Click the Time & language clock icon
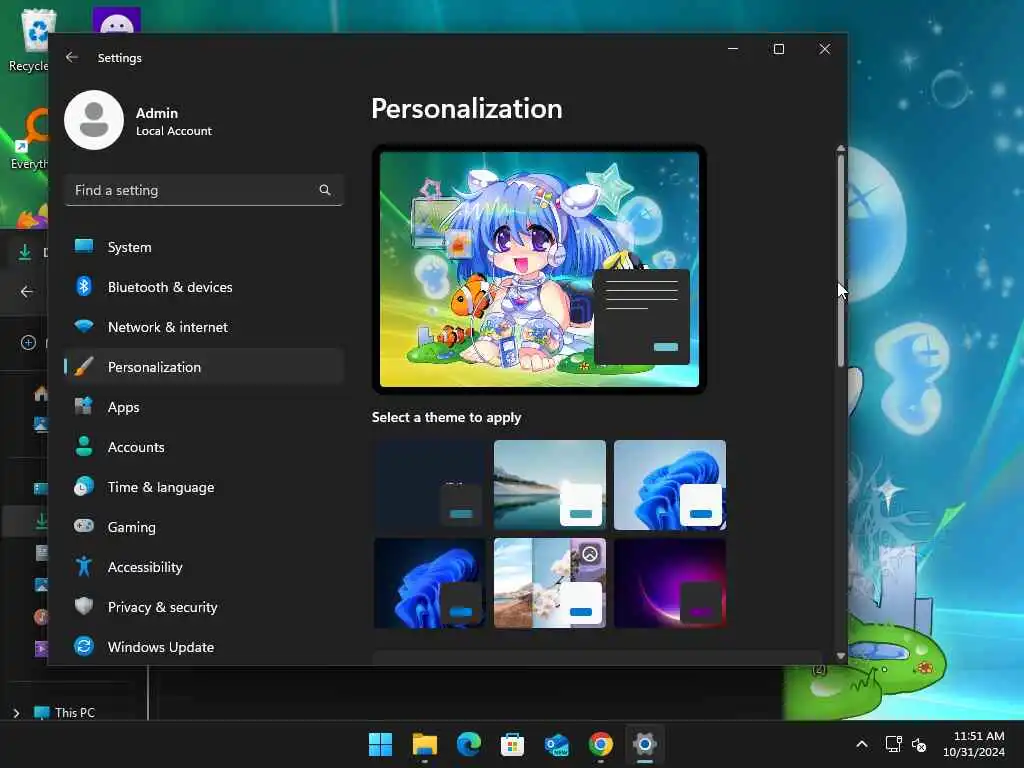Image resolution: width=1024 pixels, height=768 pixels. point(84,487)
